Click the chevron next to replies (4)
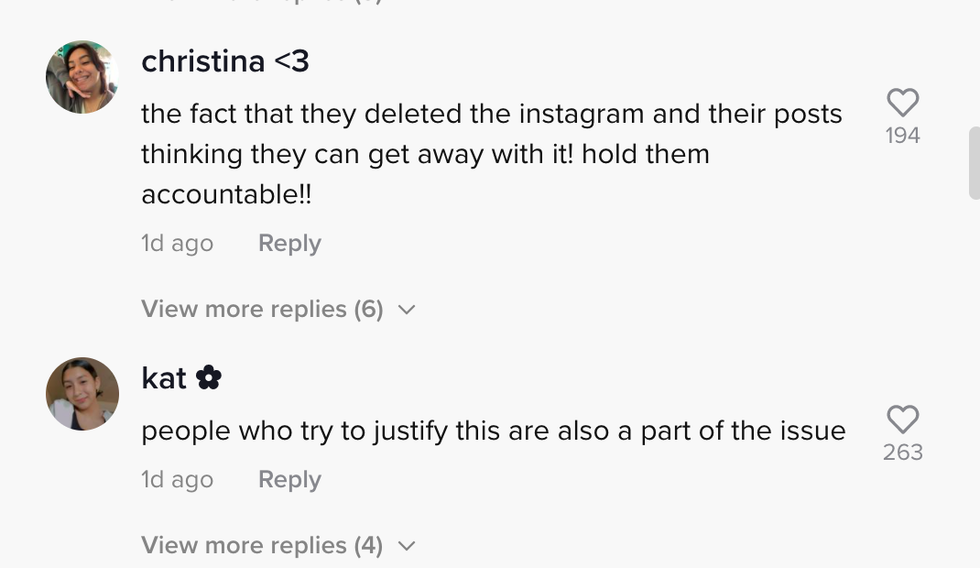This screenshot has width=980, height=568. tap(406, 546)
